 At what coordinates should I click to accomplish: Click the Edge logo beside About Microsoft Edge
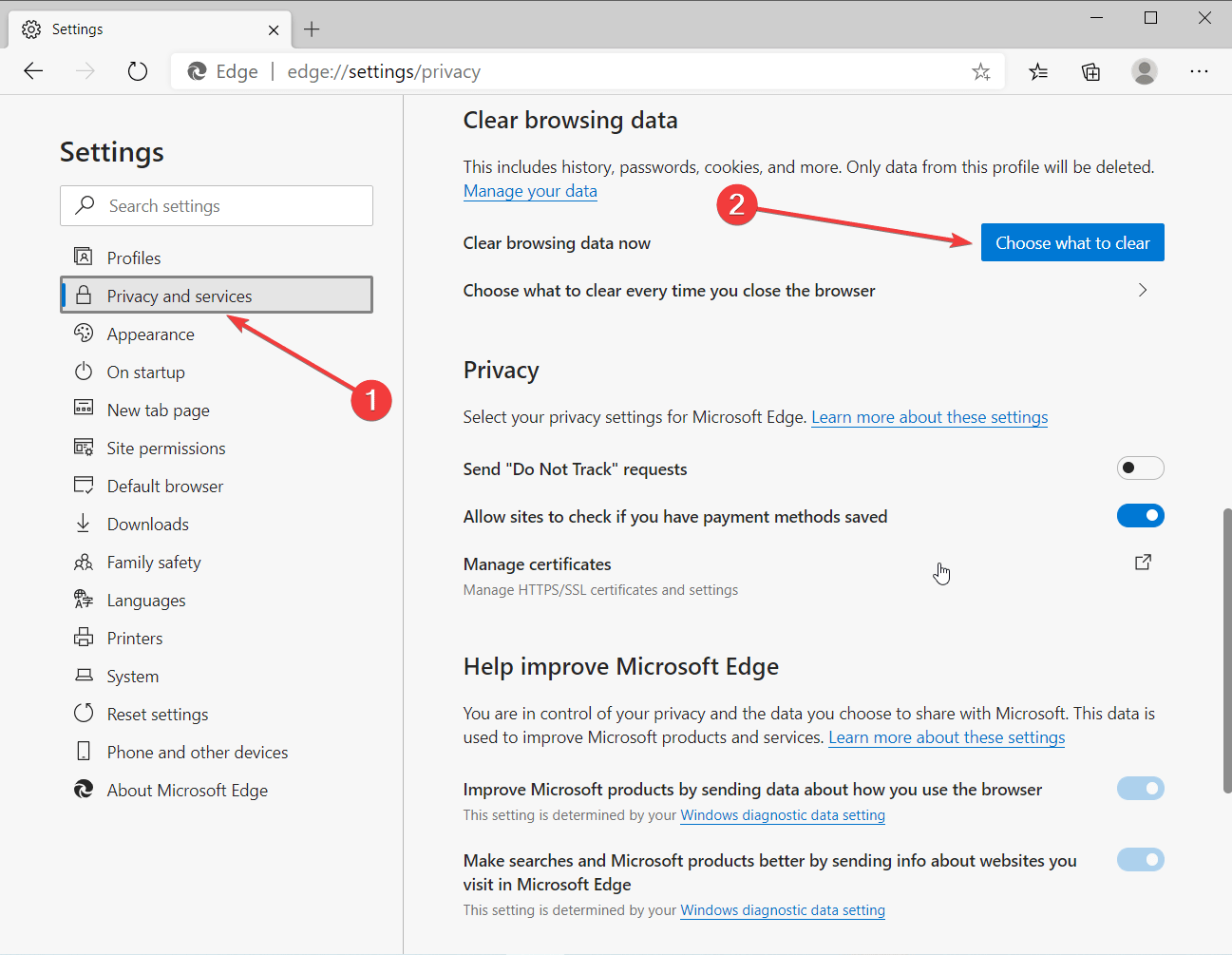pos(84,790)
